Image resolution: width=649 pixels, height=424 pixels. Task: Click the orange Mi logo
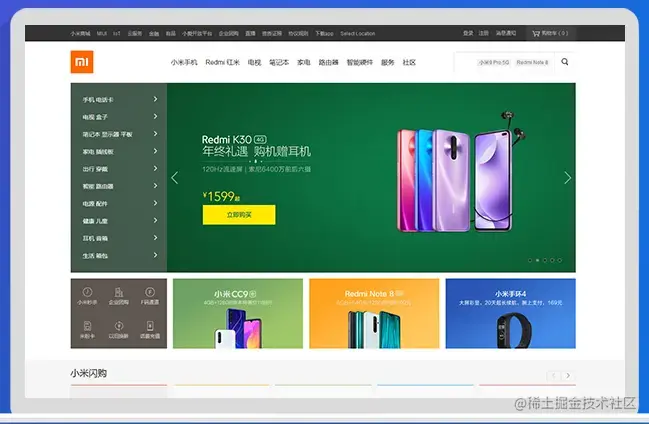tap(82, 62)
